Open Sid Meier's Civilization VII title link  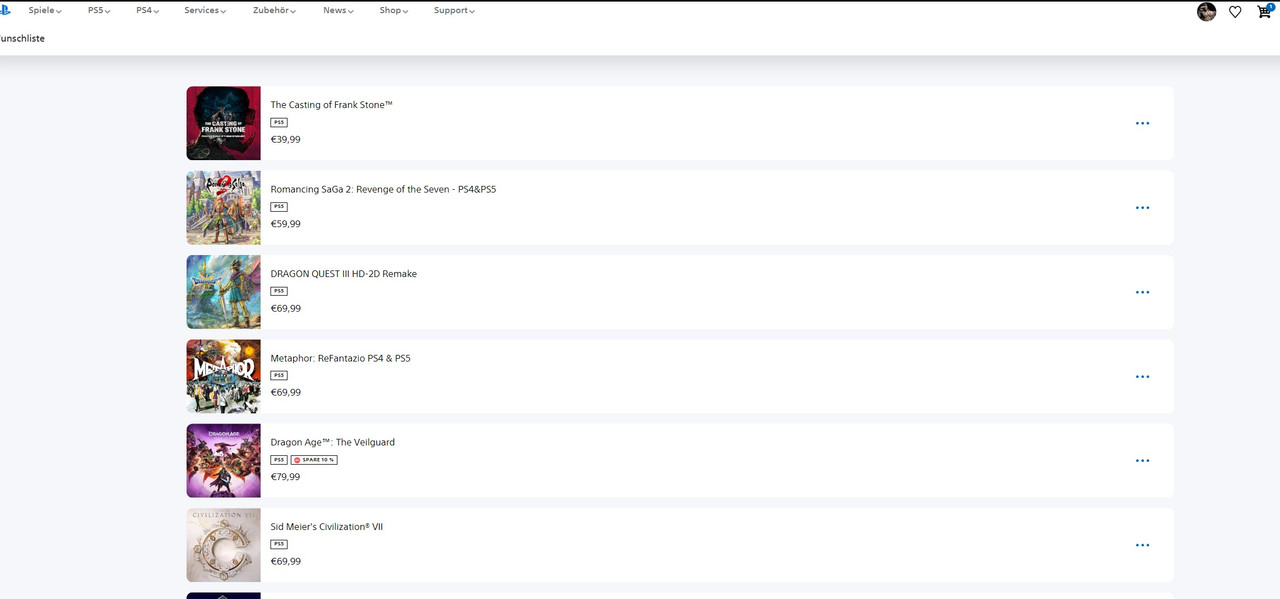326,527
